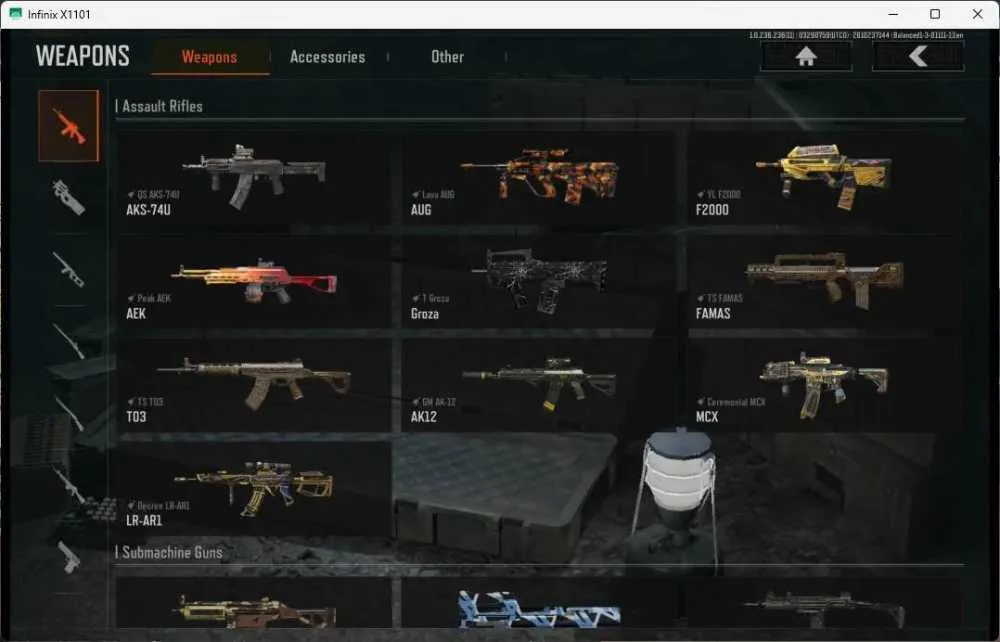This screenshot has width=1000, height=642.
Task: Select the blue and white camo submachine gun
Action: (x=538, y=603)
